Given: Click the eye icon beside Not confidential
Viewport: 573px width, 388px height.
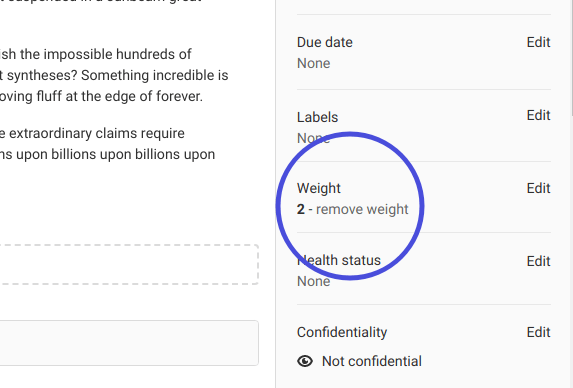Looking at the screenshot, I should point(305,361).
